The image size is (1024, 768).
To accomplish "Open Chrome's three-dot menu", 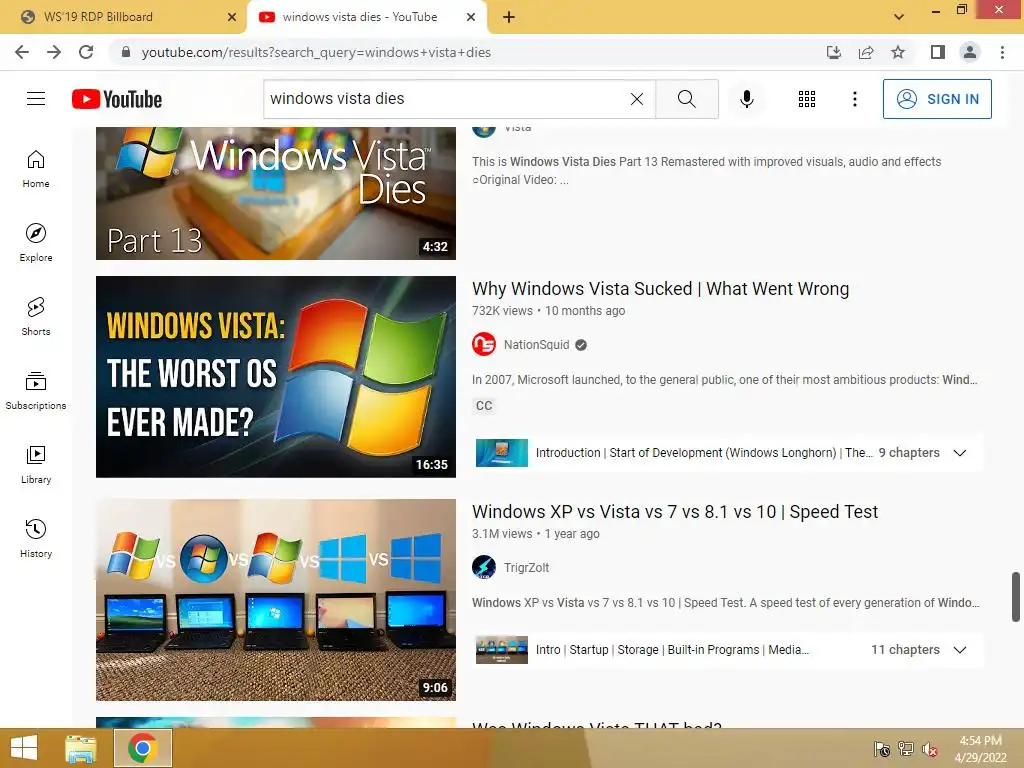I will click(1002, 52).
